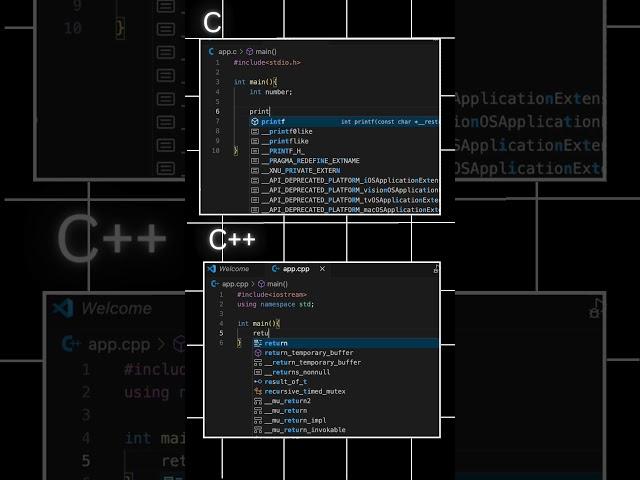
Task: Select the return keyword suggestion
Action: click(x=346, y=343)
